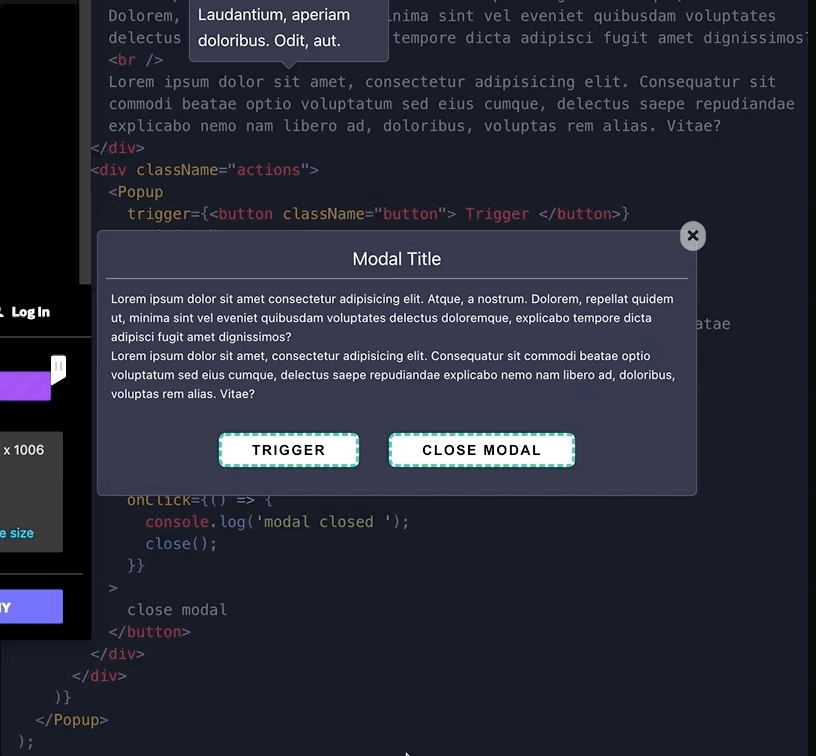Click the trigger={<button className="button"> code line
816x756 pixels.
378,214
